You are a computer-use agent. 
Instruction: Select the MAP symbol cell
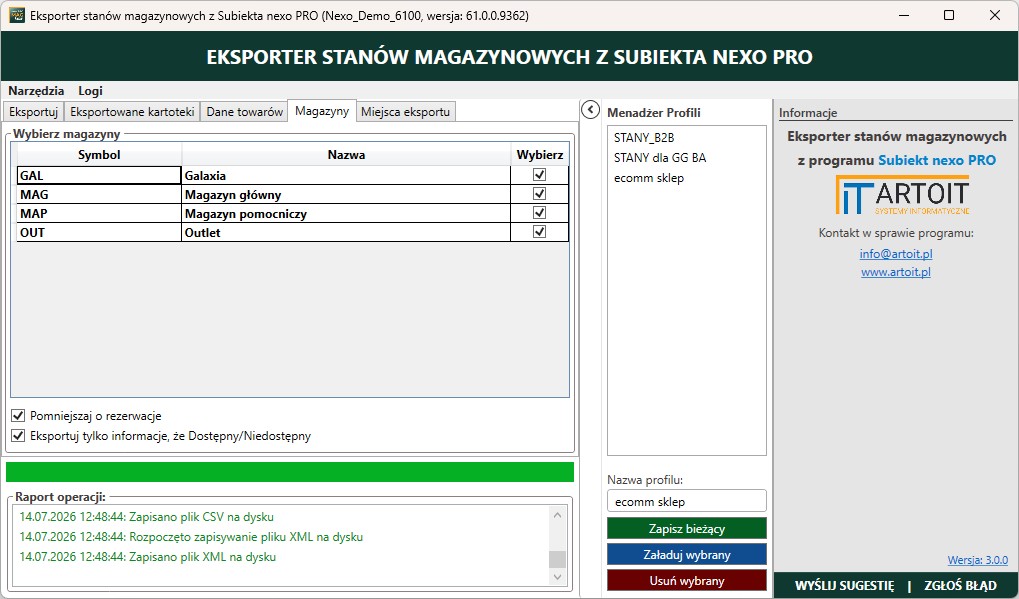[99, 213]
